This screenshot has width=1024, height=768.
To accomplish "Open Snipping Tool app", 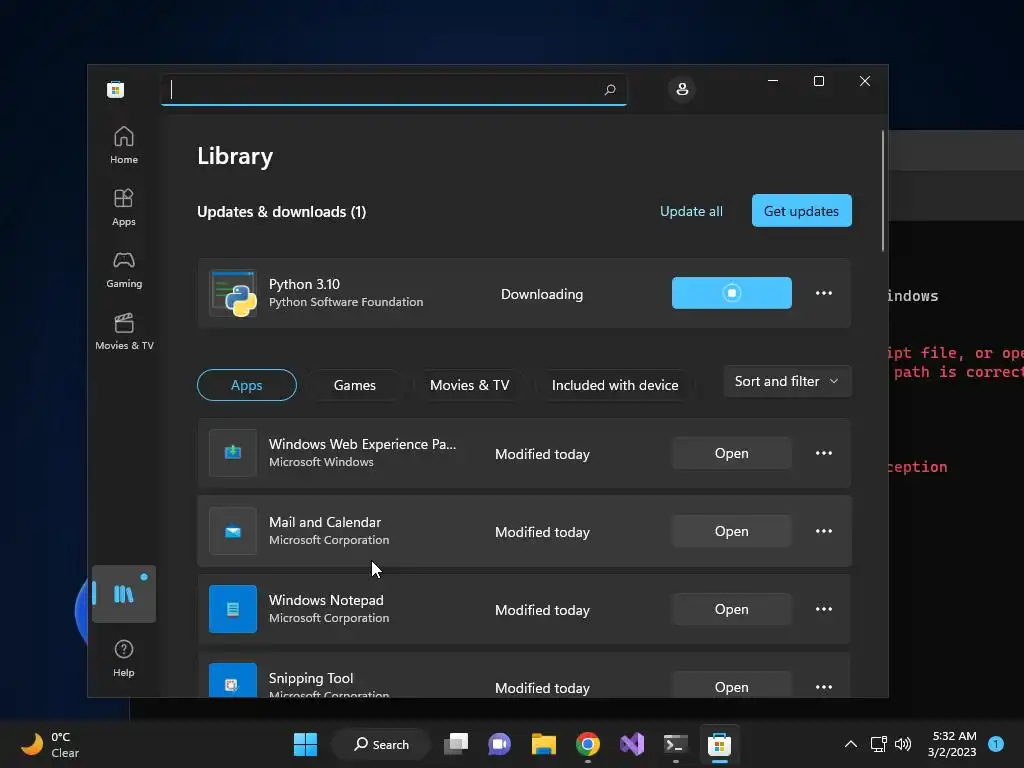I will 731,686.
